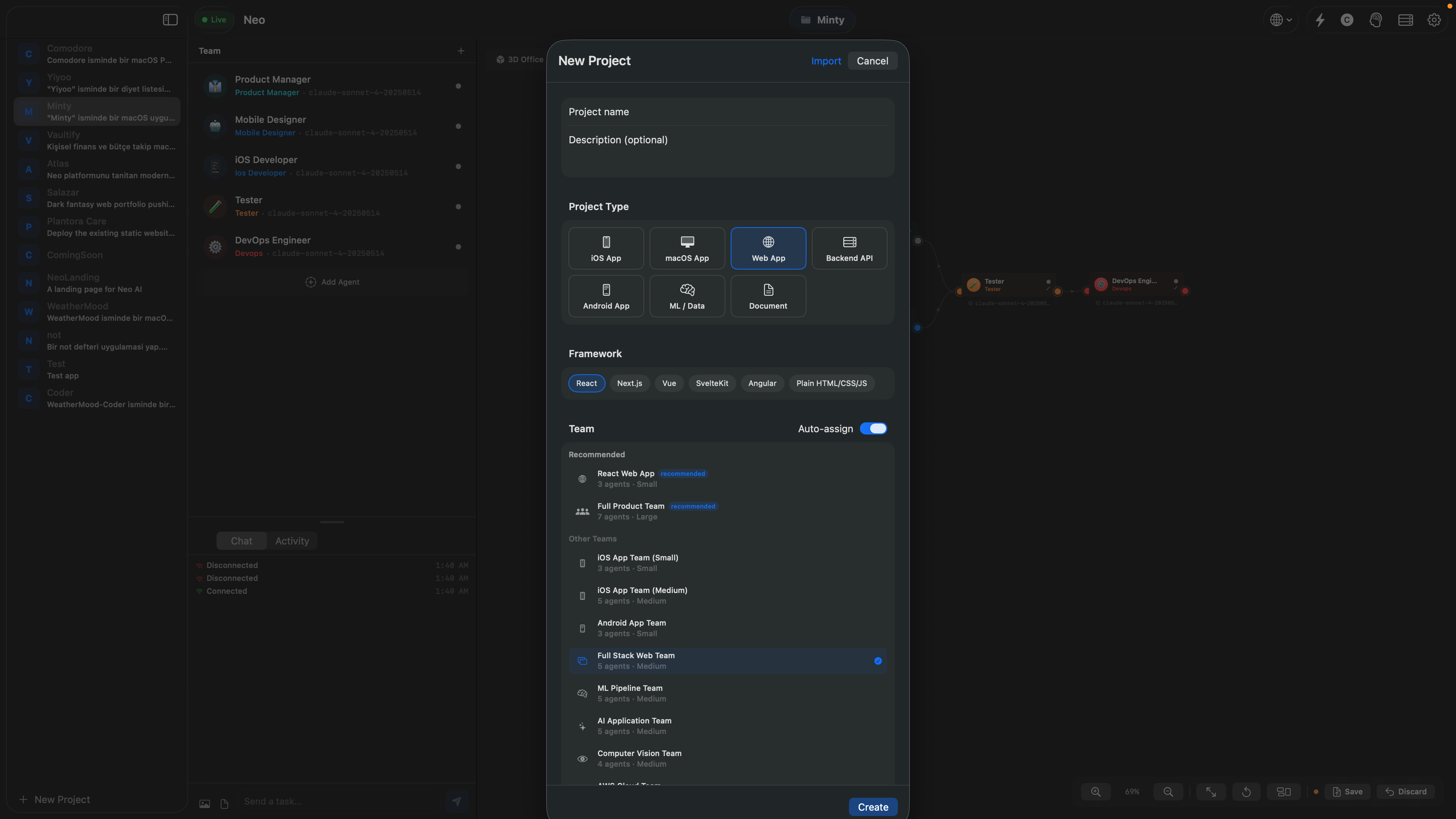Click the DevOps Engineer node on canvas
Image resolution: width=1456 pixels, height=819 pixels.
pos(1136,284)
